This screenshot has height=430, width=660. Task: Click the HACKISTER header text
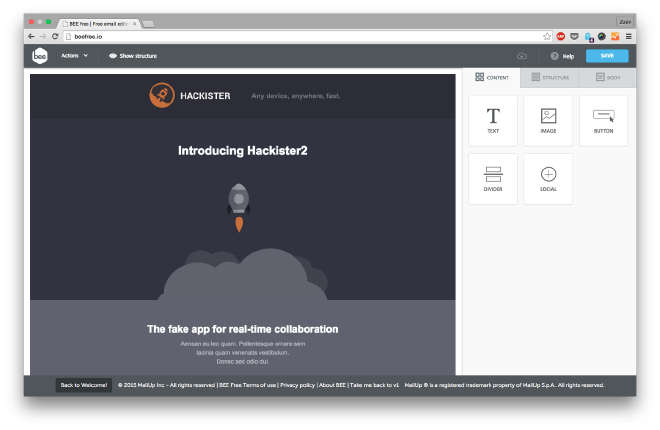[x=205, y=96]
